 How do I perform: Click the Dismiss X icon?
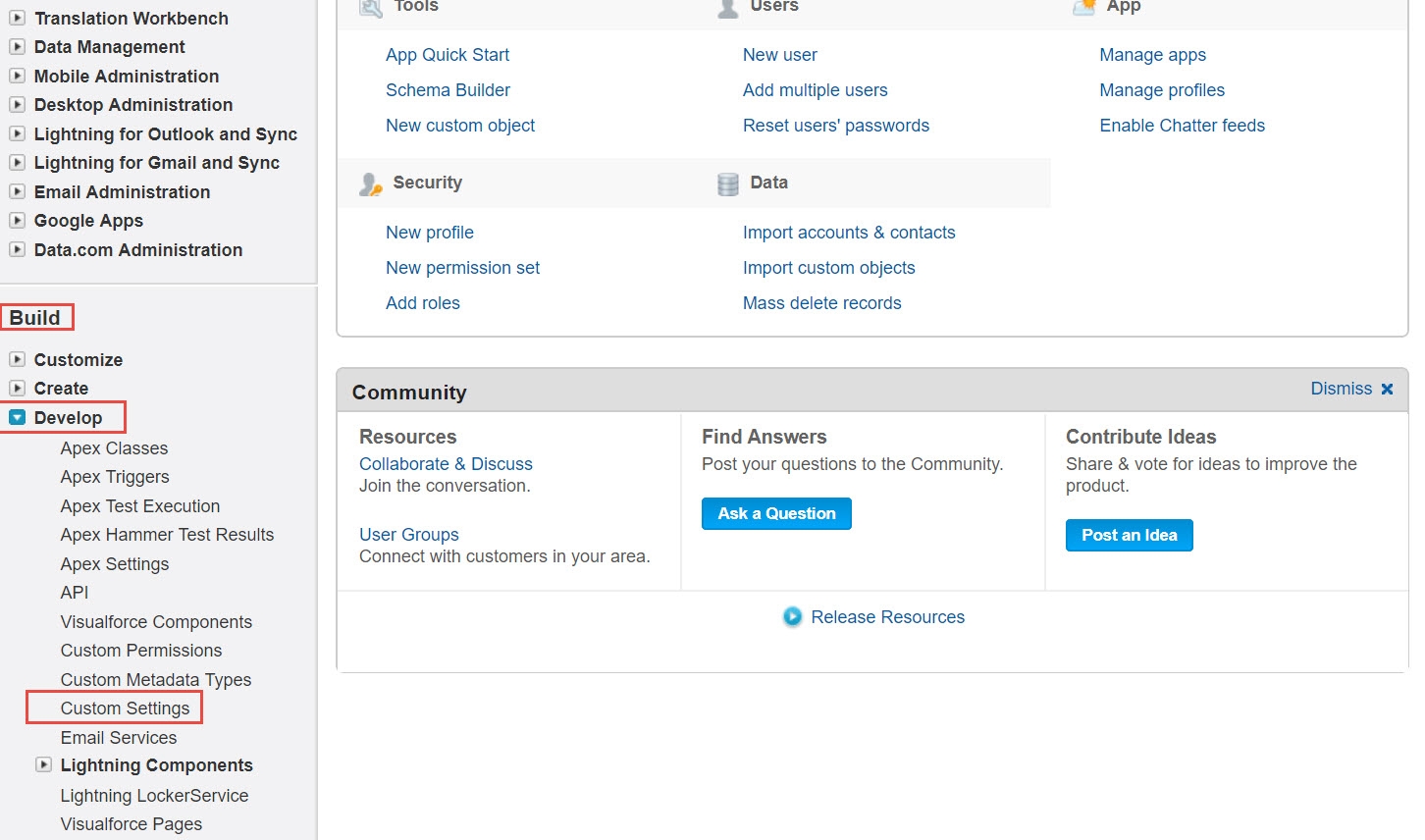click(x=1388, y=389)
